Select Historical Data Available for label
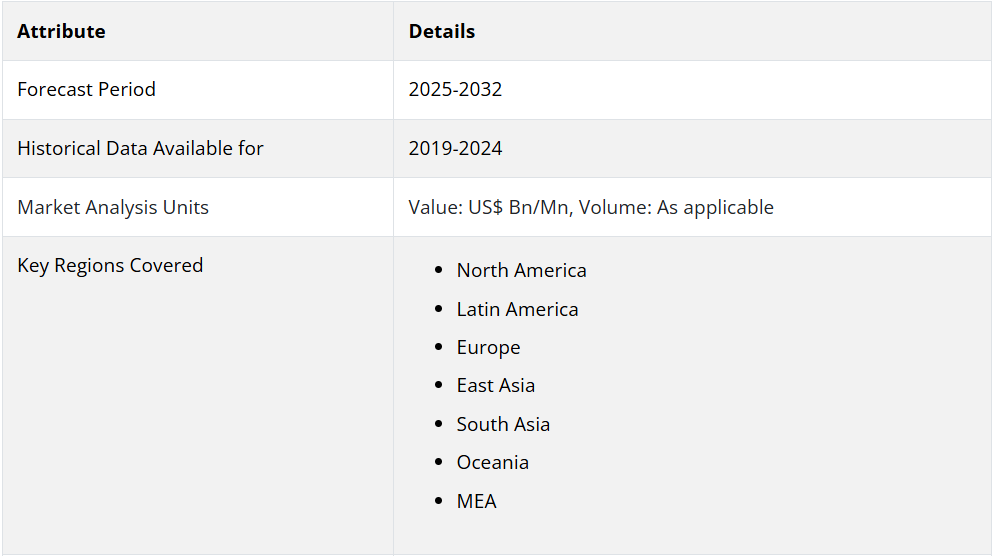 click(x=140, y=148)
